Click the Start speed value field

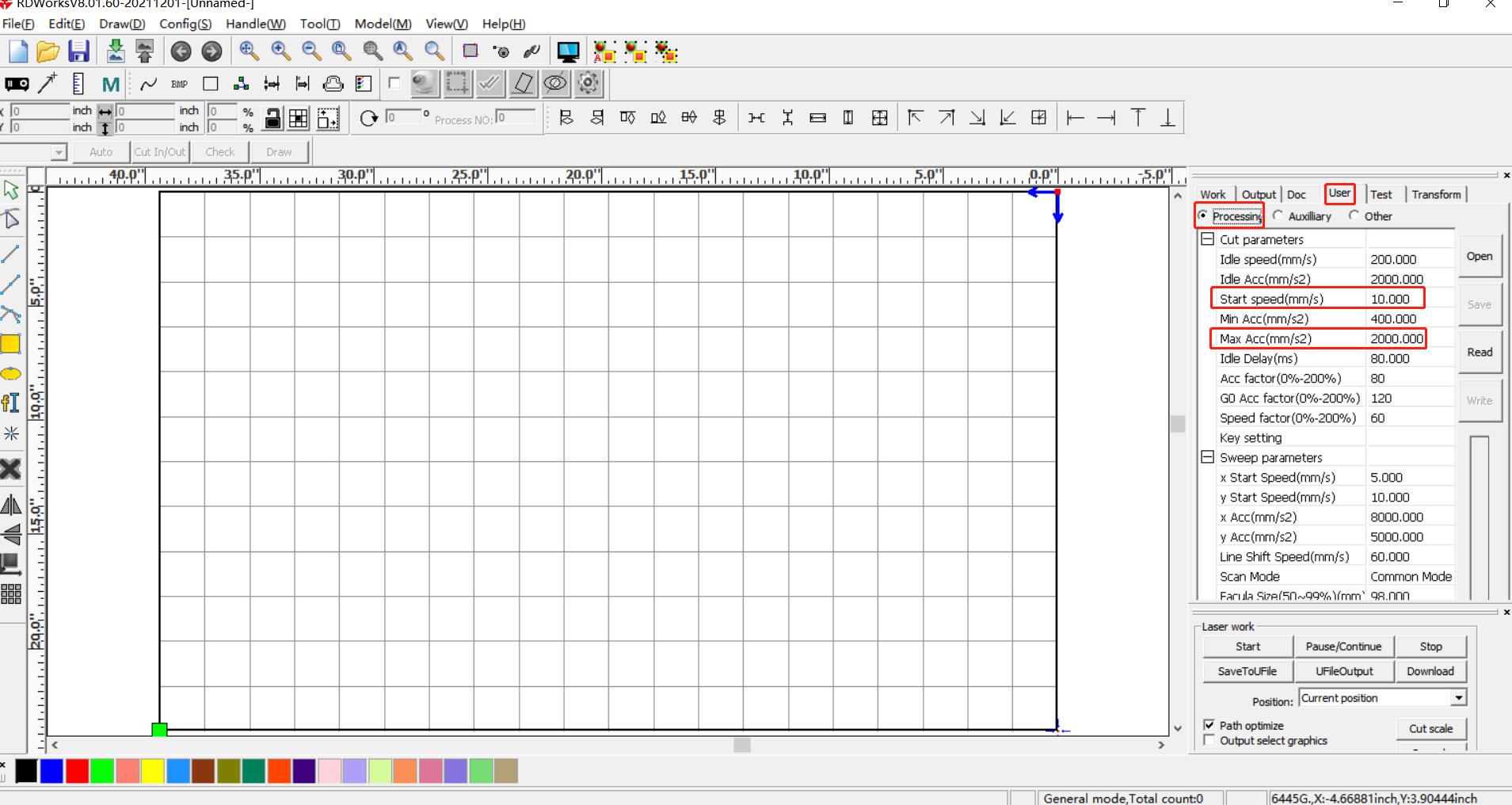pos(1395,299)
